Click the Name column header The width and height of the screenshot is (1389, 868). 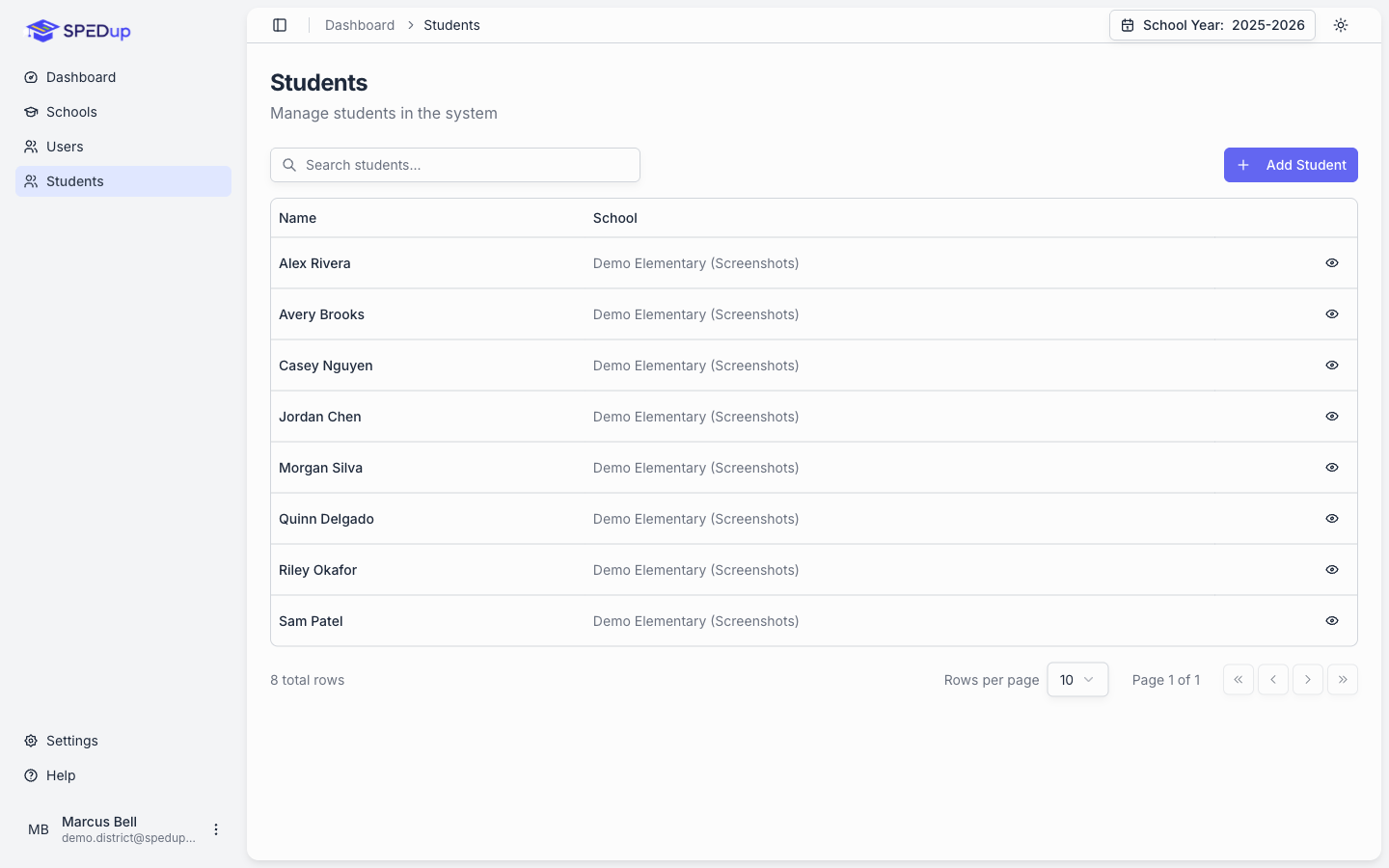click(297, 218)
